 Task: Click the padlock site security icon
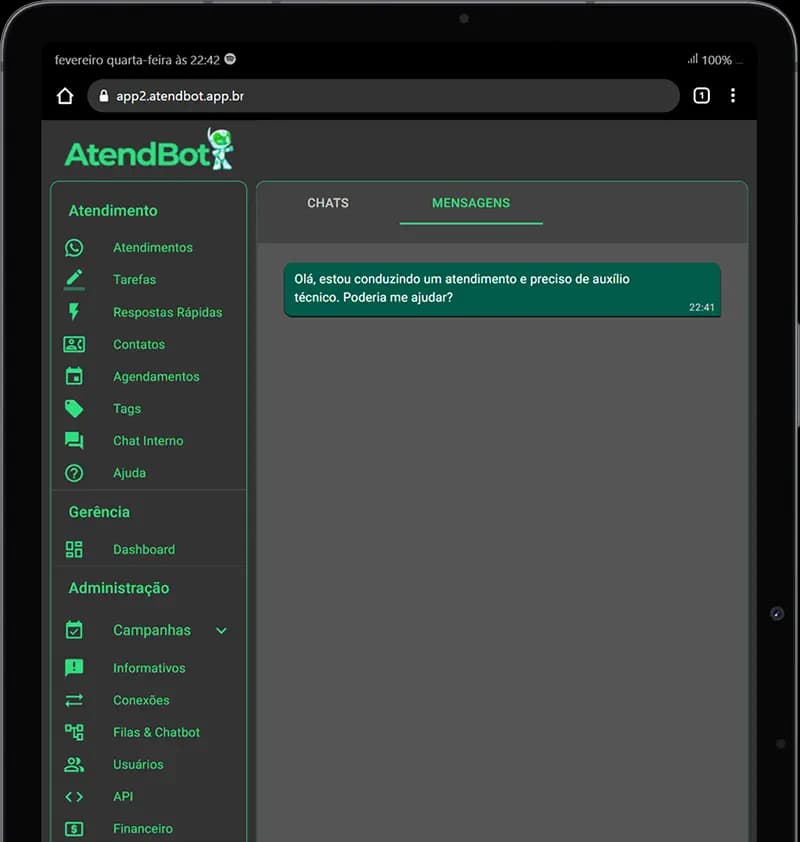104,96
